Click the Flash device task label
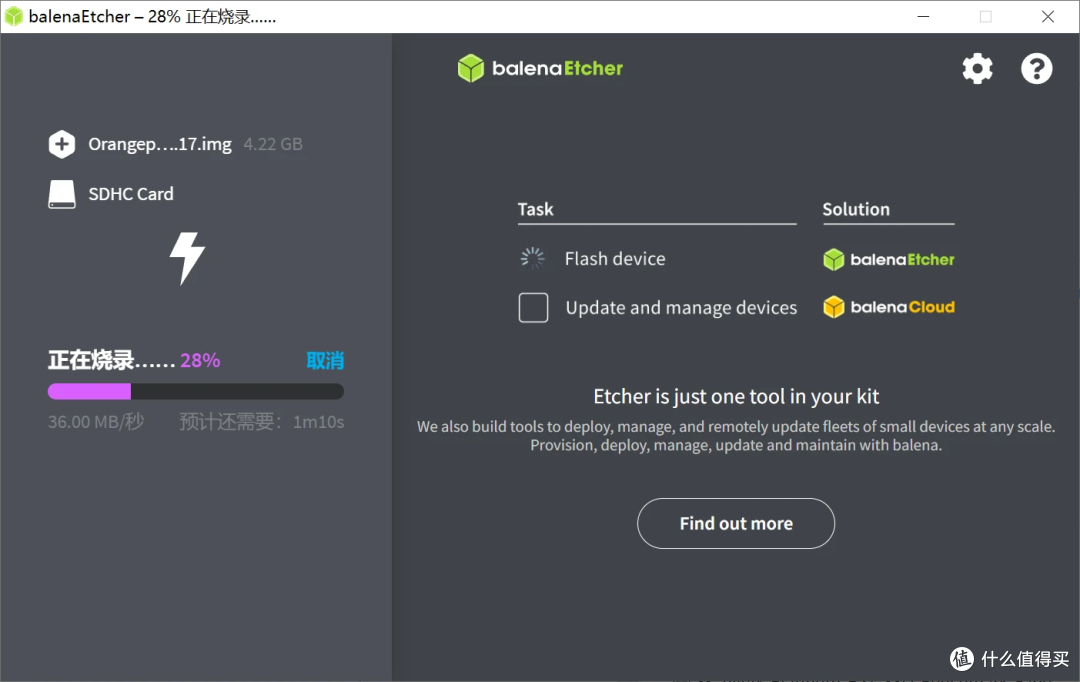 click(x=615, y=259)
